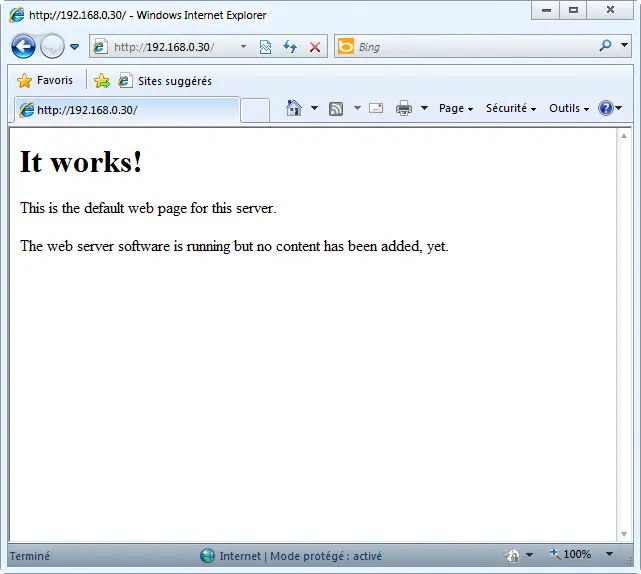Viewport: 641px width, 574px height.
Task: Select the http://192.168.0.30/ tab
Action: (128, 110)
